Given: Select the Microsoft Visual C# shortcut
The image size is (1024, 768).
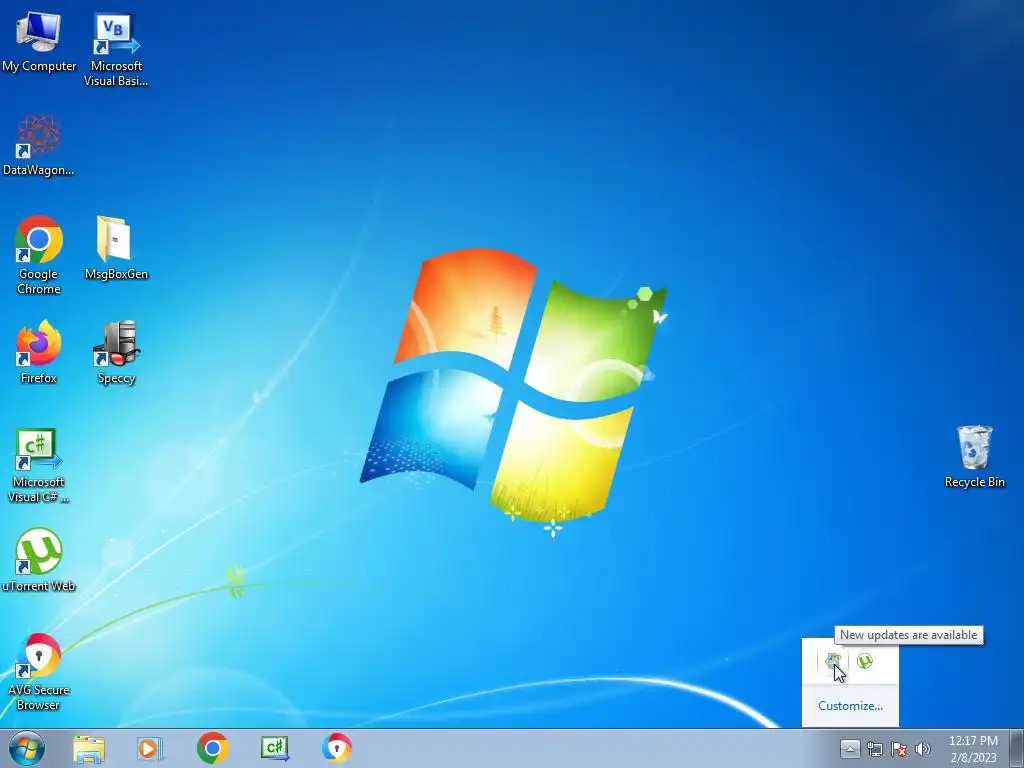Looking at the screenshot, I should (39, 466).
